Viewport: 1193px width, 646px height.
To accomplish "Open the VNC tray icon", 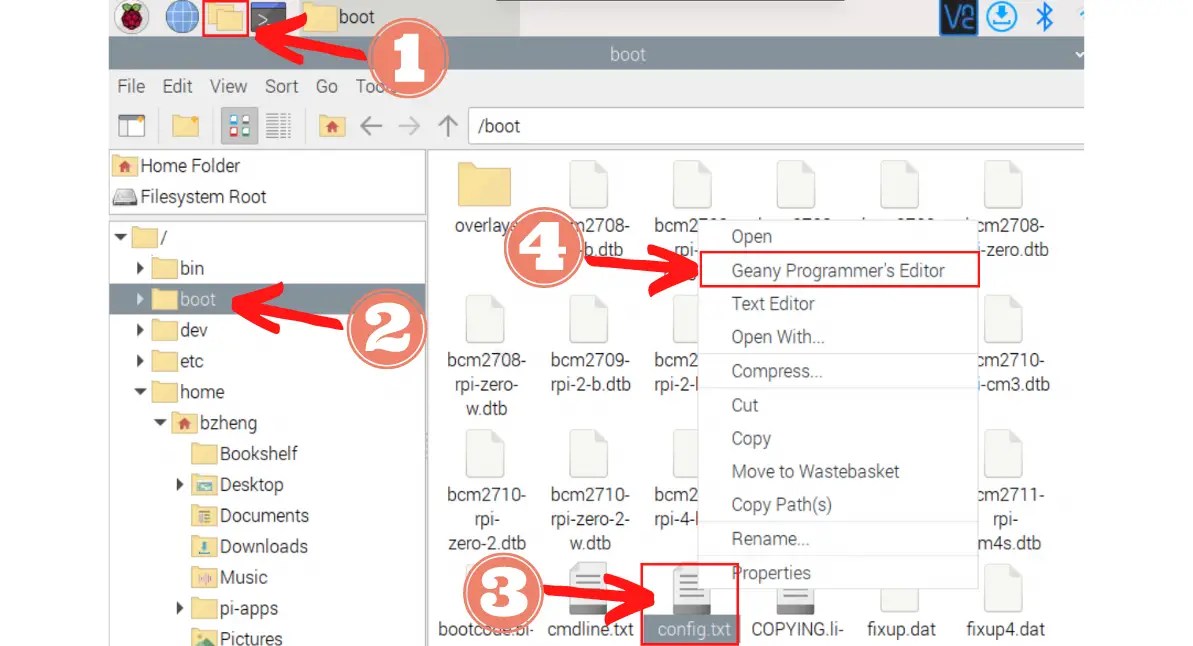I will (958, 17).
